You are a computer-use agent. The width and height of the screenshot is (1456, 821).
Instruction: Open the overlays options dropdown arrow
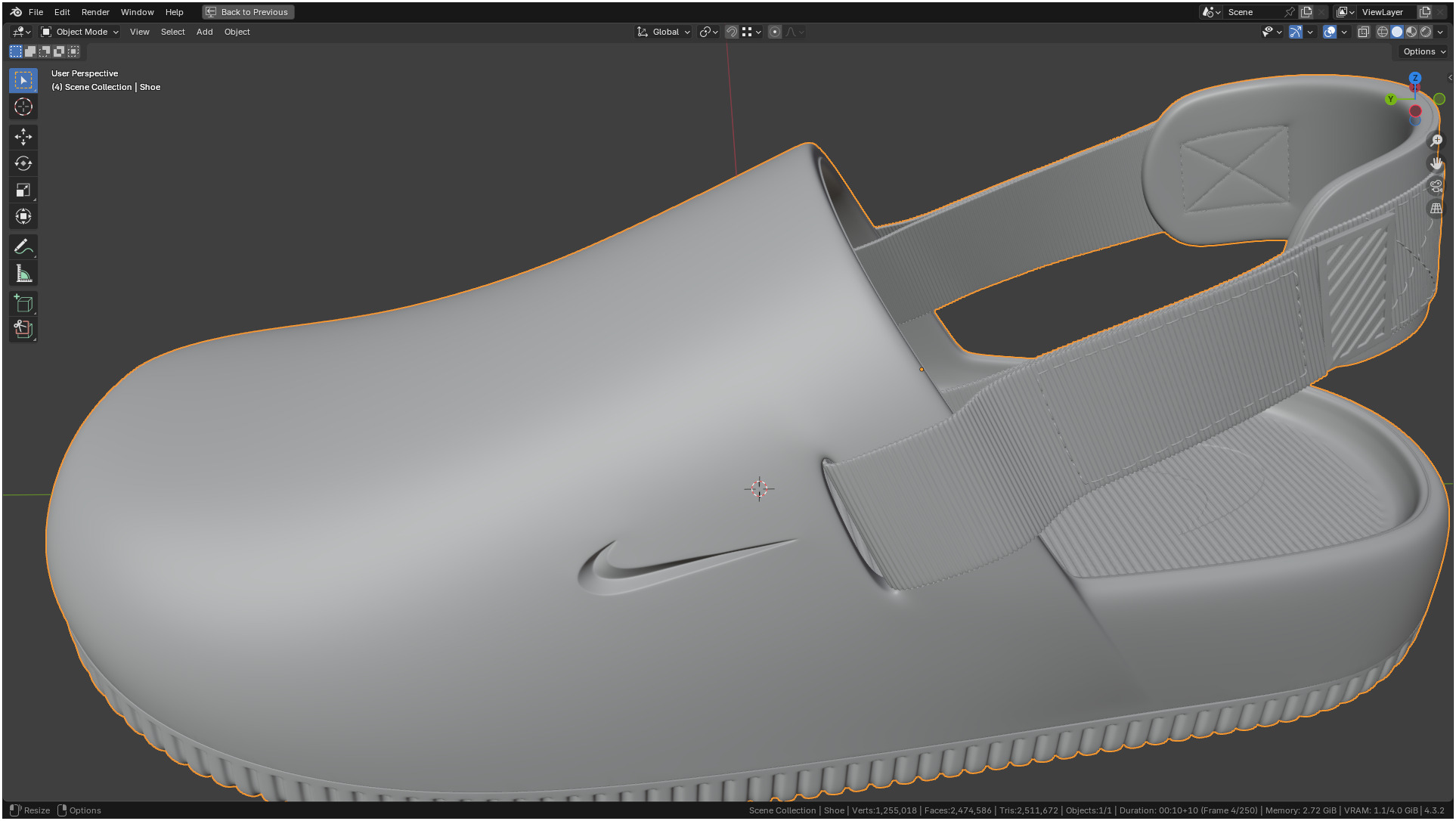pos(1344,32)
